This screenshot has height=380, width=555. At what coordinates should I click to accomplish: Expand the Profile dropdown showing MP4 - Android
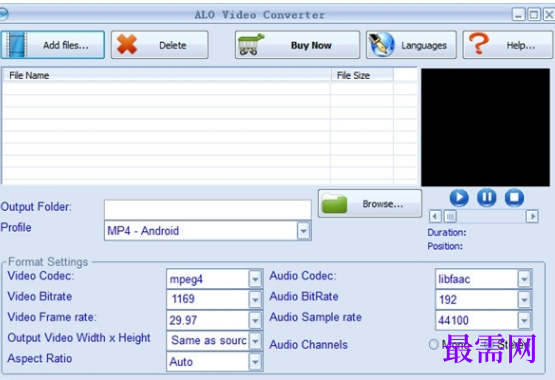click(x=303, y=231)
